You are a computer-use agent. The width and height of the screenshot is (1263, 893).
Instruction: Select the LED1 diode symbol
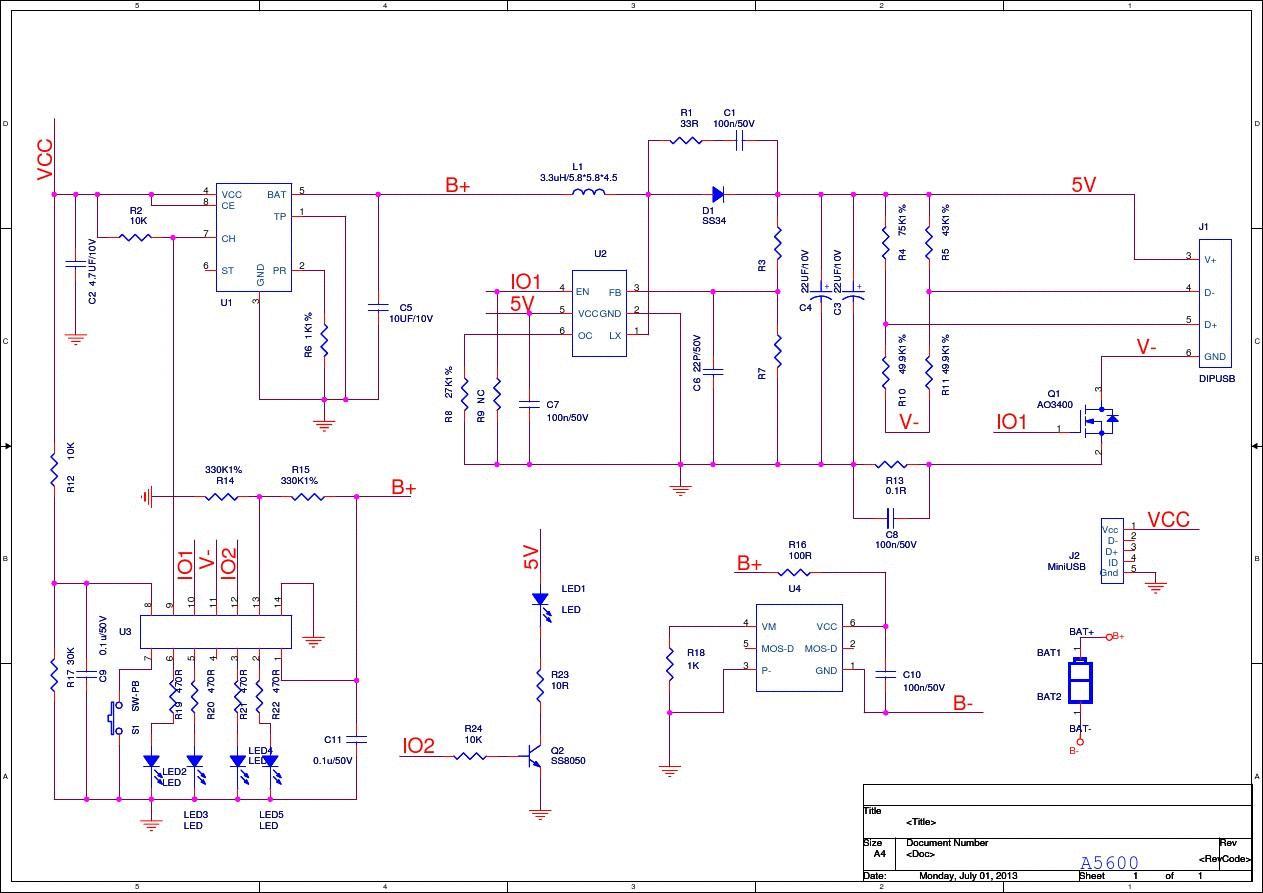pos(540,600)
